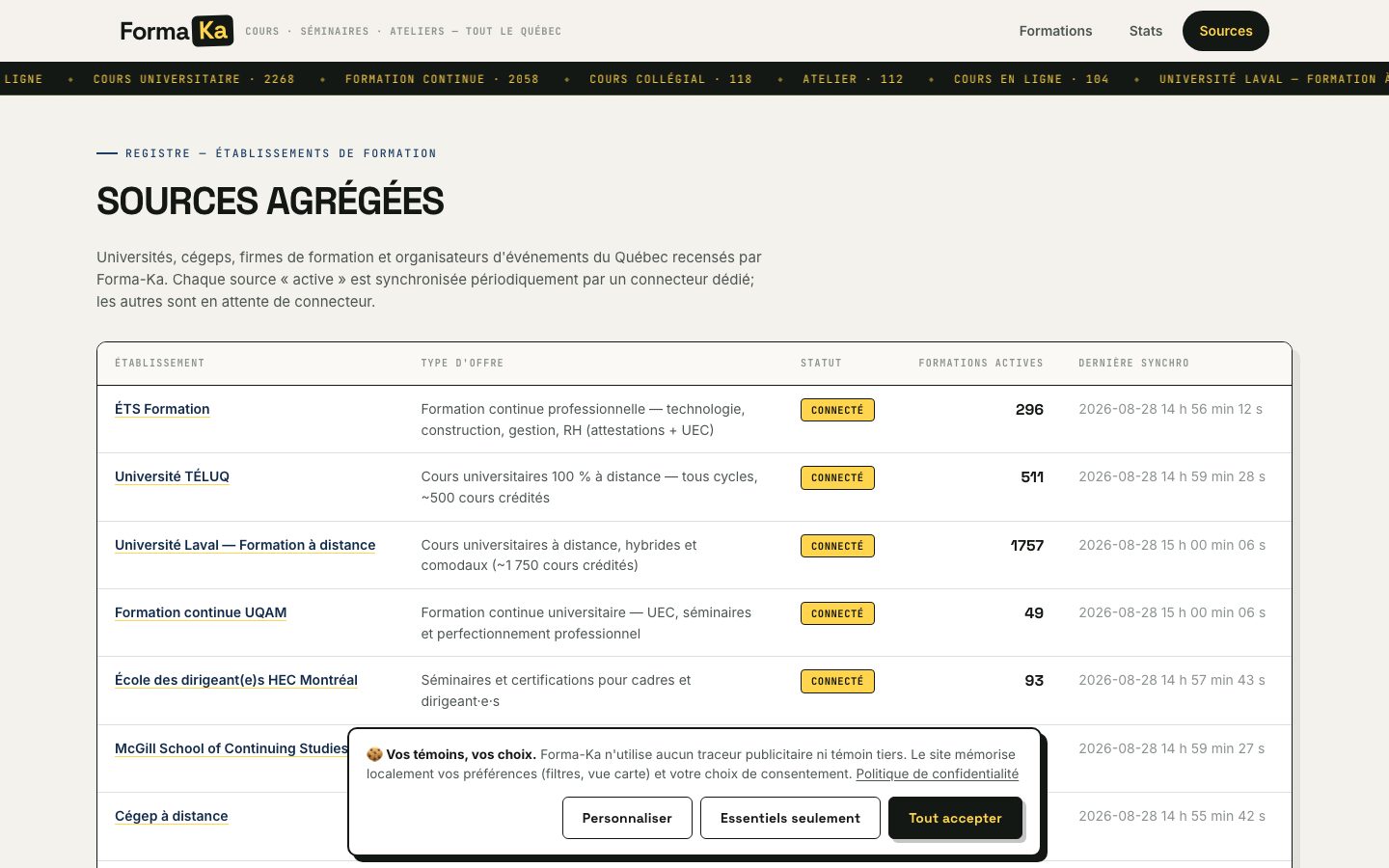Open the Formations nav item

[1055, 31]
